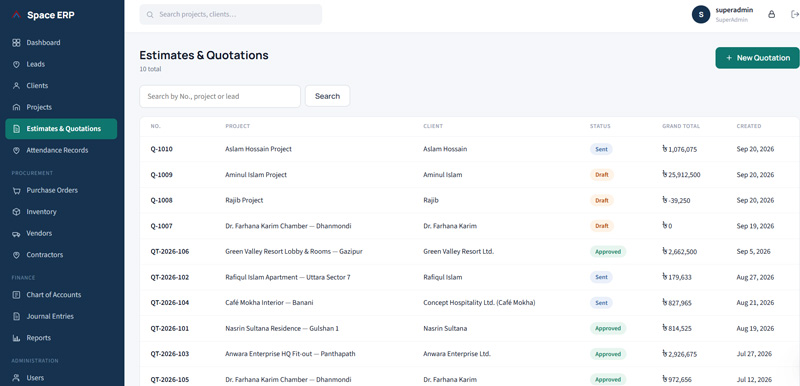Click the Users person icon
Viewport: 800px width, 386px height.
click(x=16, y=378)
